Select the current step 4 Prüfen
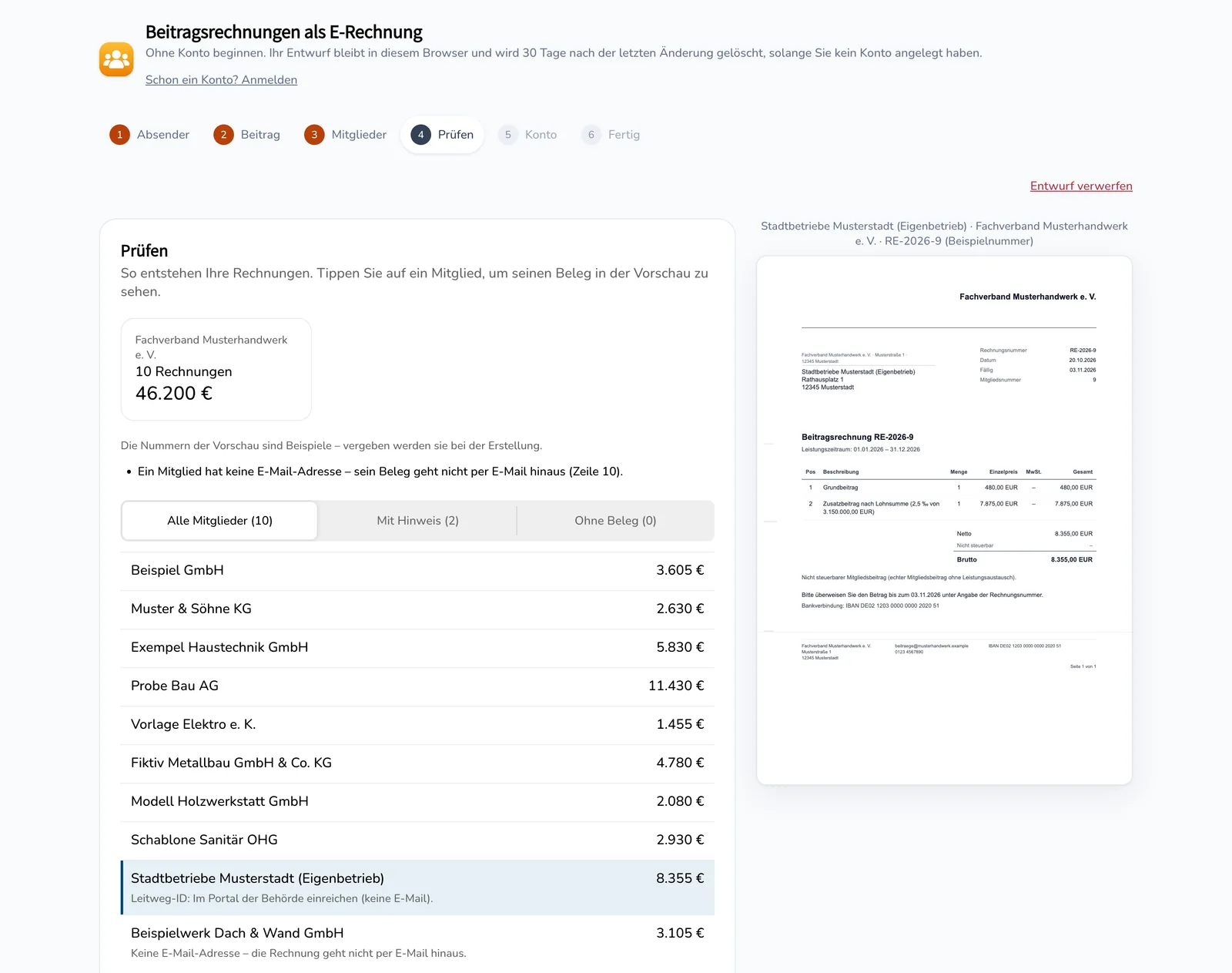 pyautogui.click(x=442, y=135)
